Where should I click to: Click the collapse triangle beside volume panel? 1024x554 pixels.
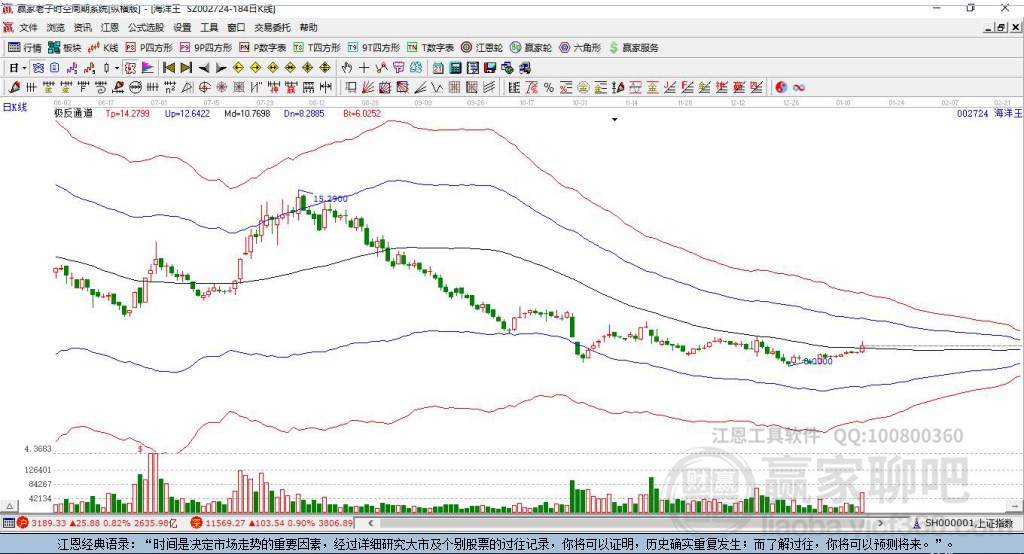(9, 506)
